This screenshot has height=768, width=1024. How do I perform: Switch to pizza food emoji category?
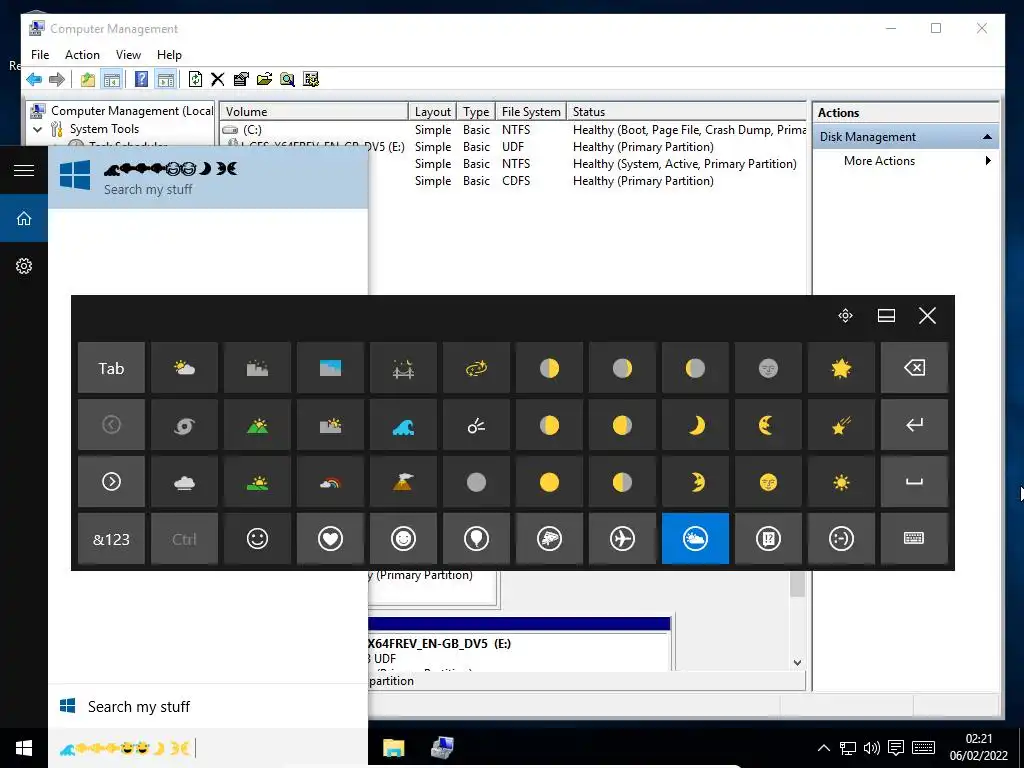[x=549, y=539]
